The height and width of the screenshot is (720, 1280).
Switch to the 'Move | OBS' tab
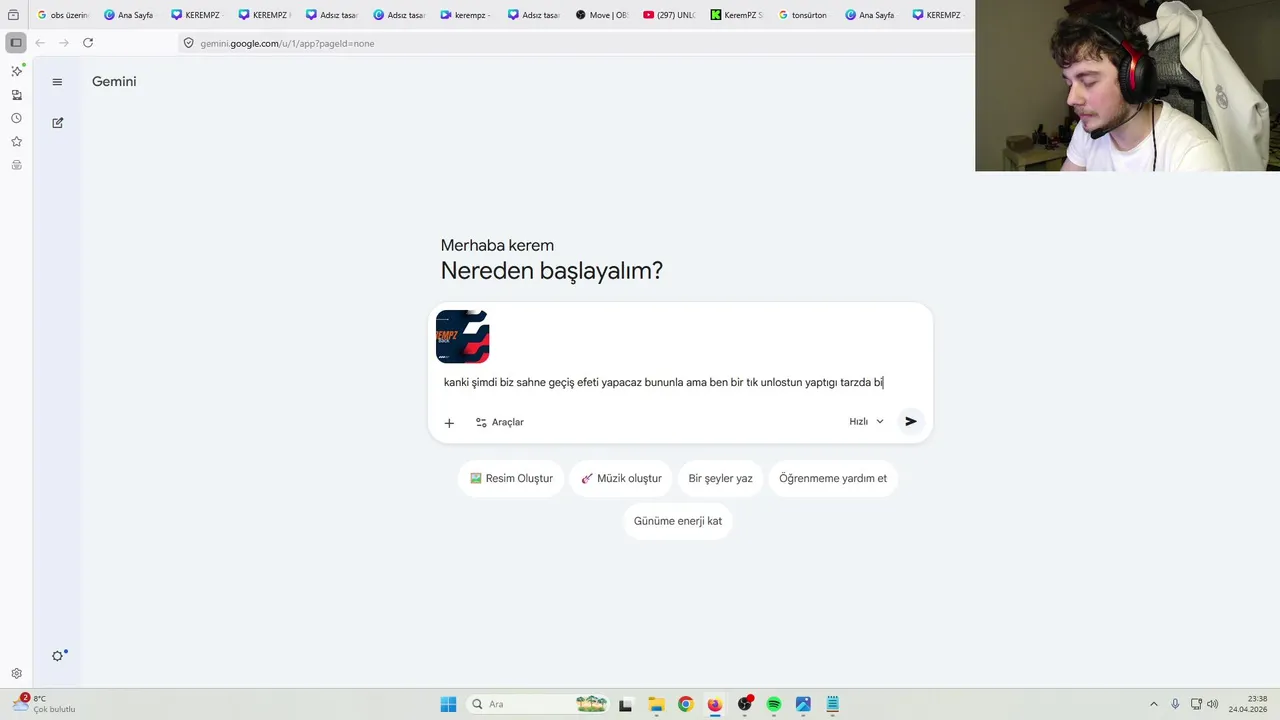point(601,15)
